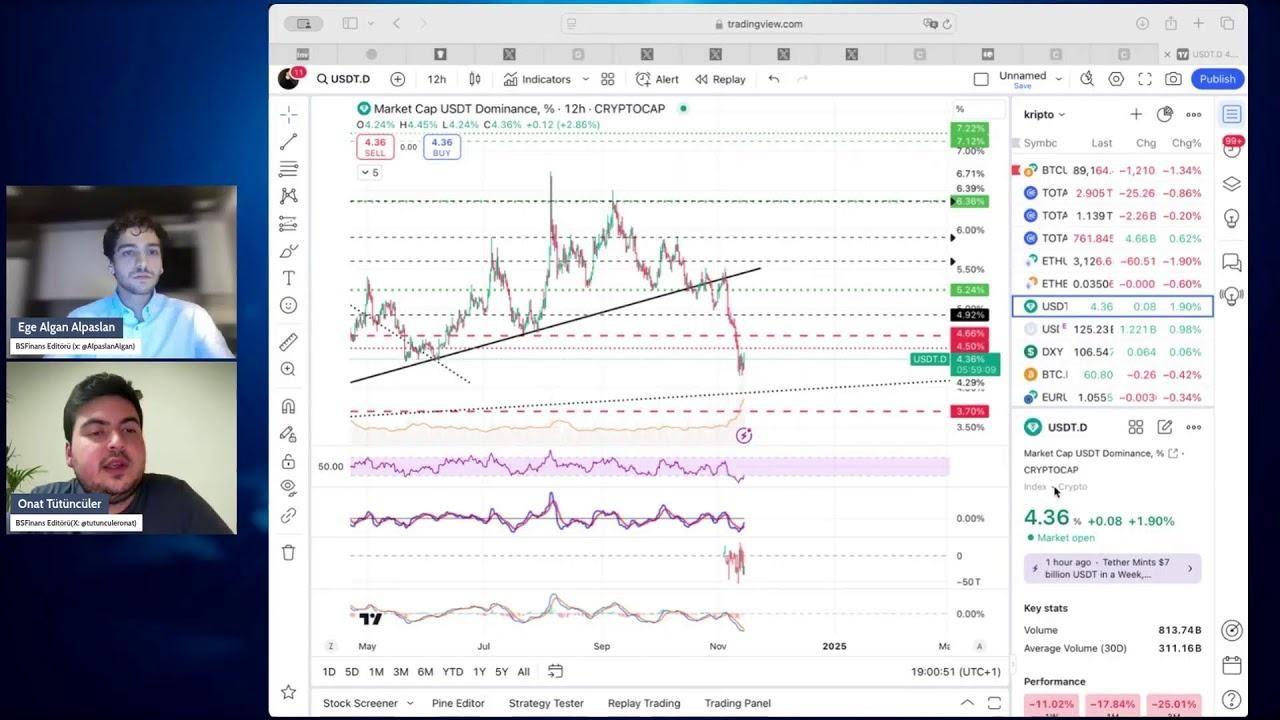This screenshot has height=720, width=1280.
Task: Select the DXY watchlist row
Action: pyautogui.click(x=1112, y=352)
